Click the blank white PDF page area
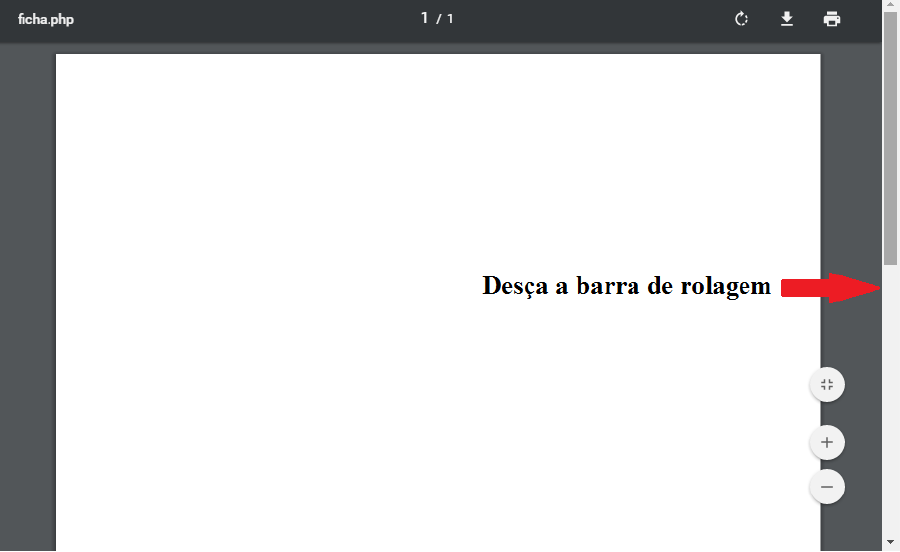This screenshot has height=552, width=900. click(x=300, y=300)
